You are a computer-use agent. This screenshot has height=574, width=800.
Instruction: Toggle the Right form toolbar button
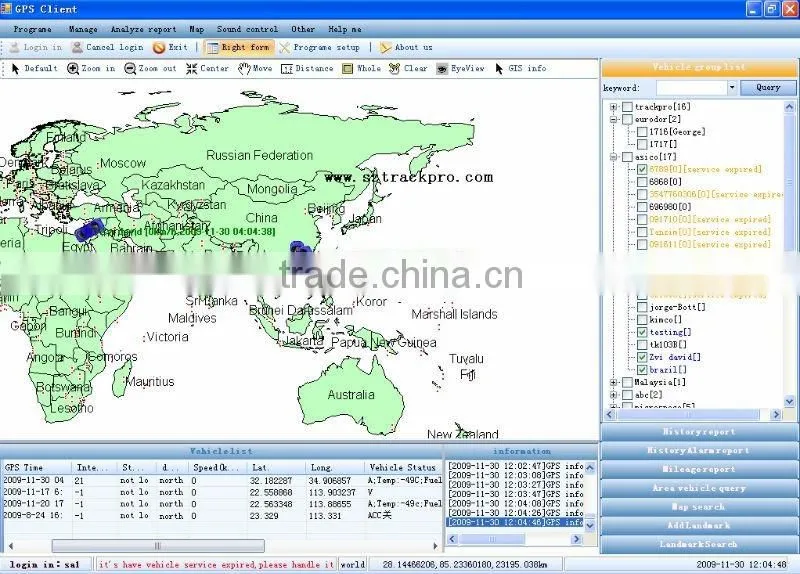click(x=238, y=47)
